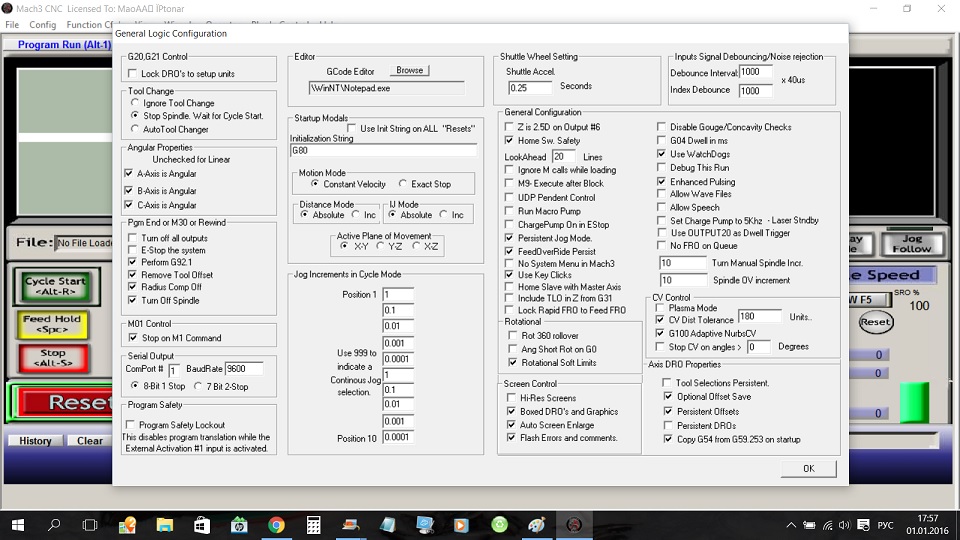Image resolution: width=960 pixels, height=540 pixels.
Task: Check Hi-Res Screens option
Action: coord(511,397)
